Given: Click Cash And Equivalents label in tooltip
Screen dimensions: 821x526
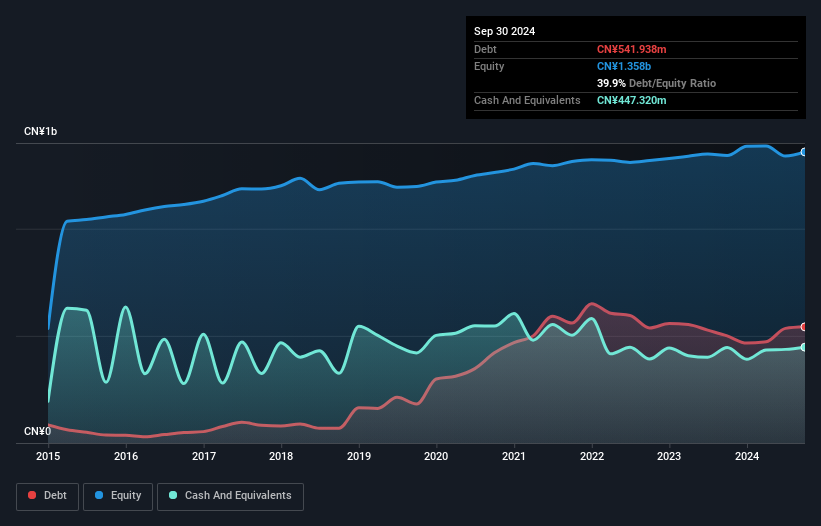Looking at the screenshot, I should click(527, 100).
